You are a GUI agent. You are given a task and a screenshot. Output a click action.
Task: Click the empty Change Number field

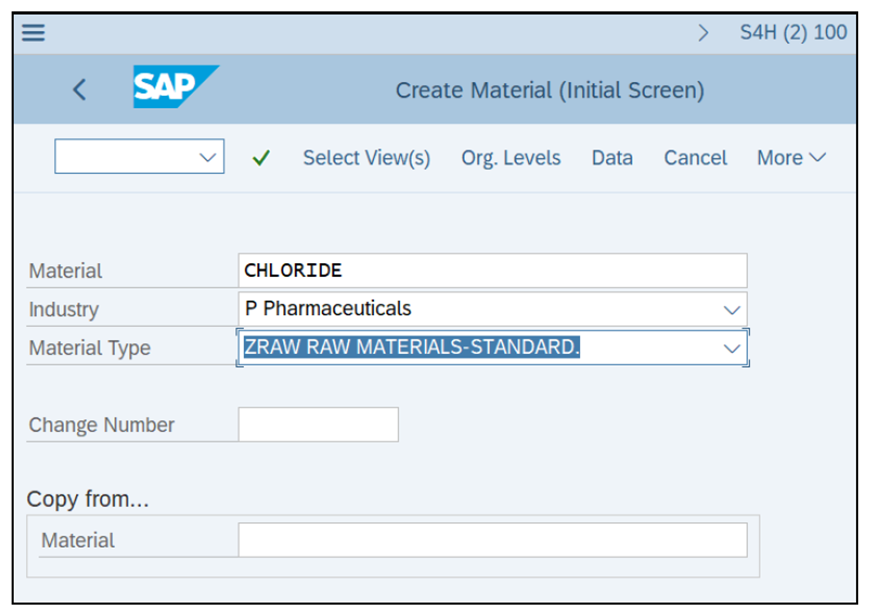pos(317,424)
